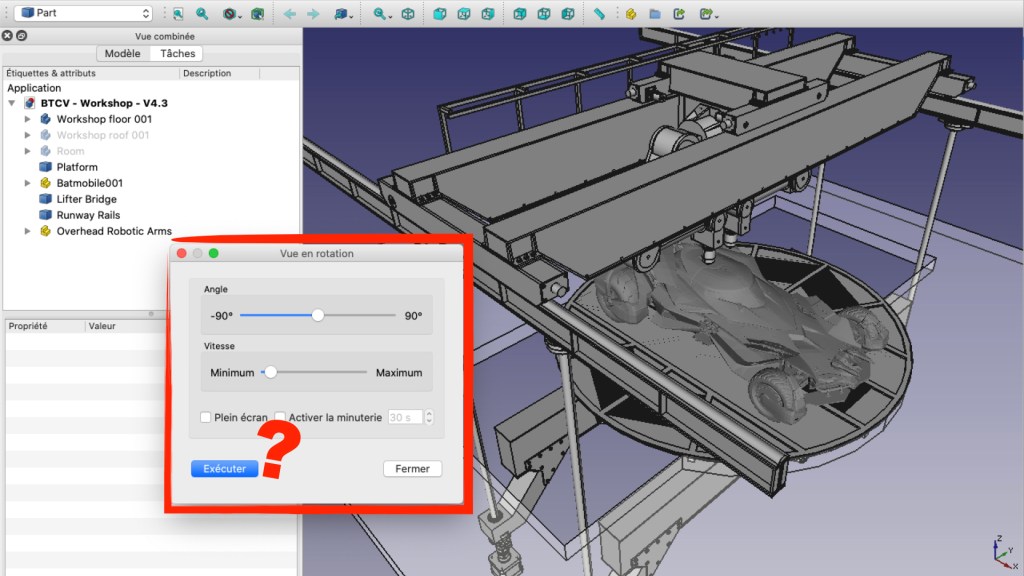Viewport: 1024px width, 576px height.
Task: Click the Fit Selection magnifier icon
Action: coord(202,14)
